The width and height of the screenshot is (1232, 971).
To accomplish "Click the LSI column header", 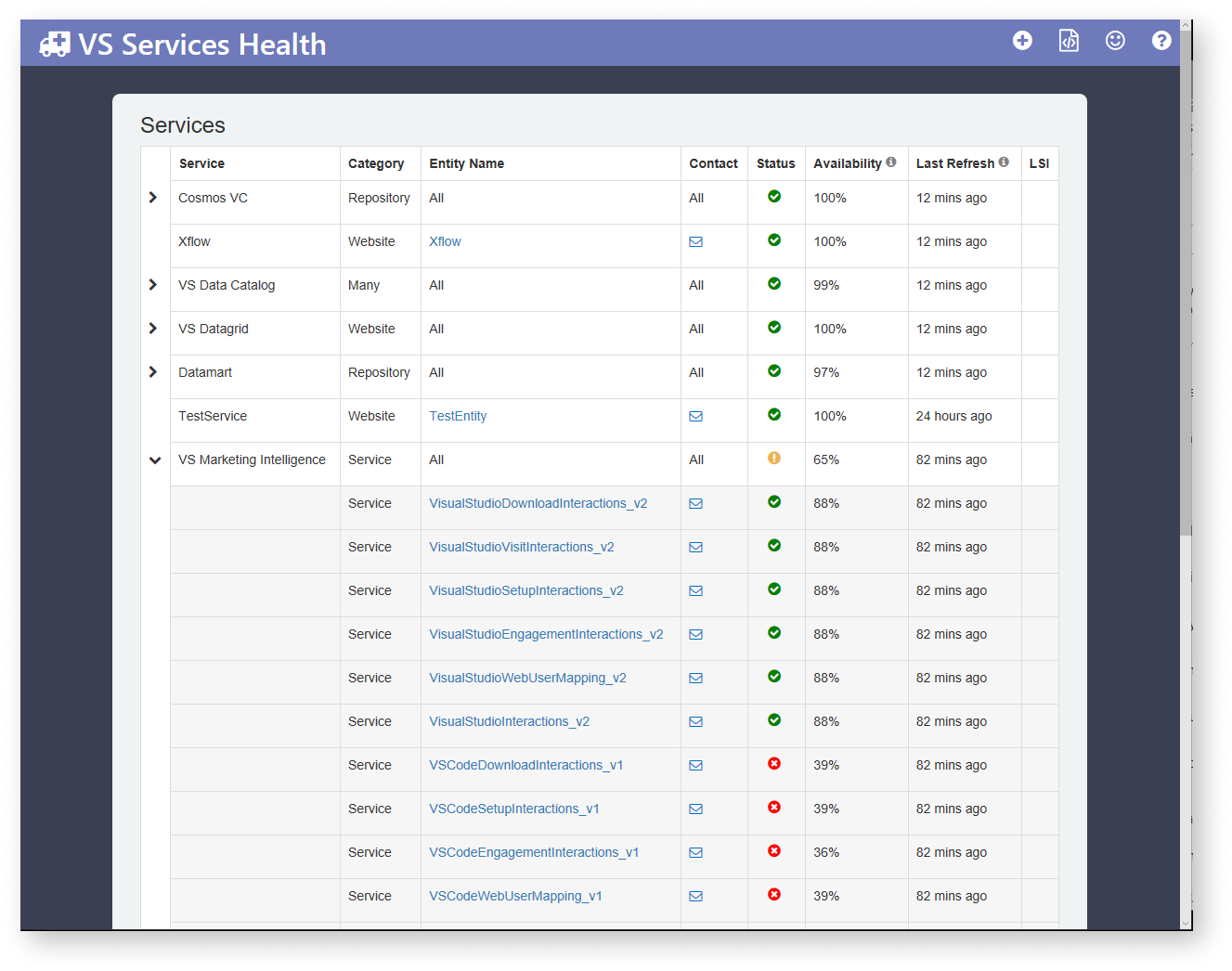I will 1039,163.
